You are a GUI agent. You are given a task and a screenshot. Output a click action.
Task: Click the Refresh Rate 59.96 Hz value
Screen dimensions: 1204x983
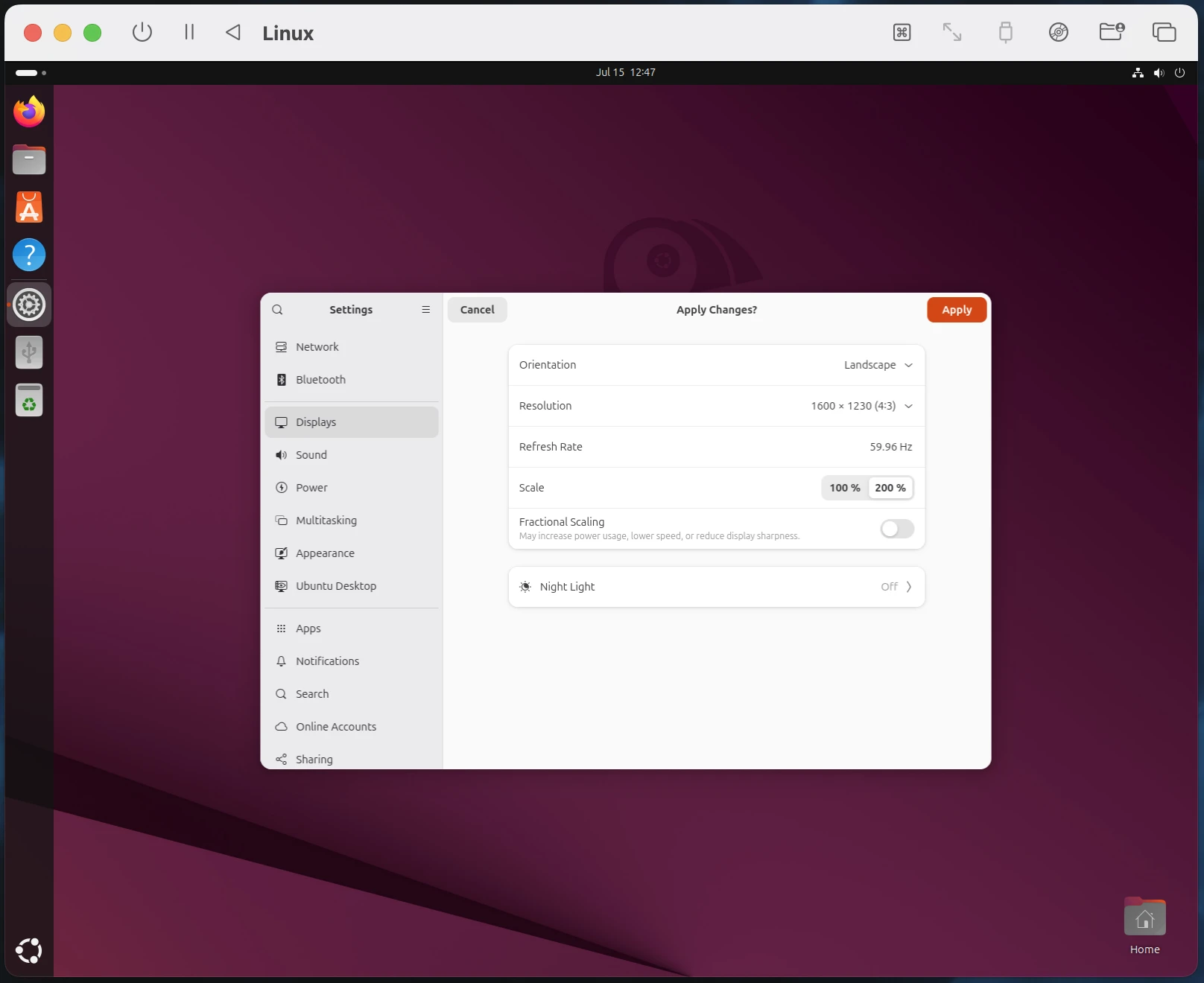(891, 447)
